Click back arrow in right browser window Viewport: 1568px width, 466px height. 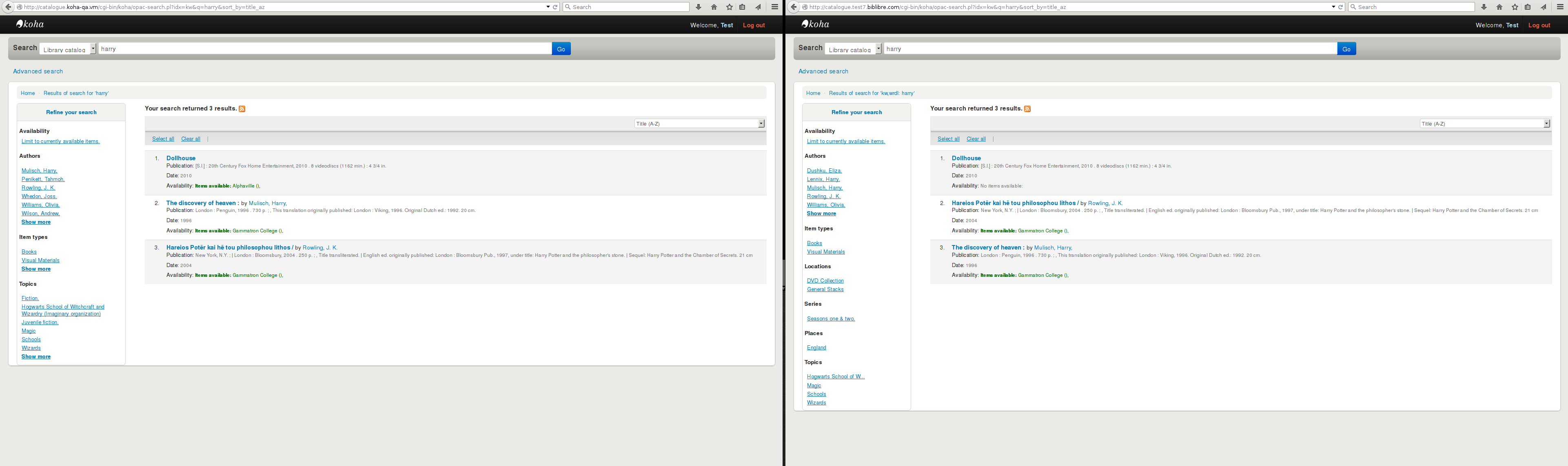[x=794, y=7]
